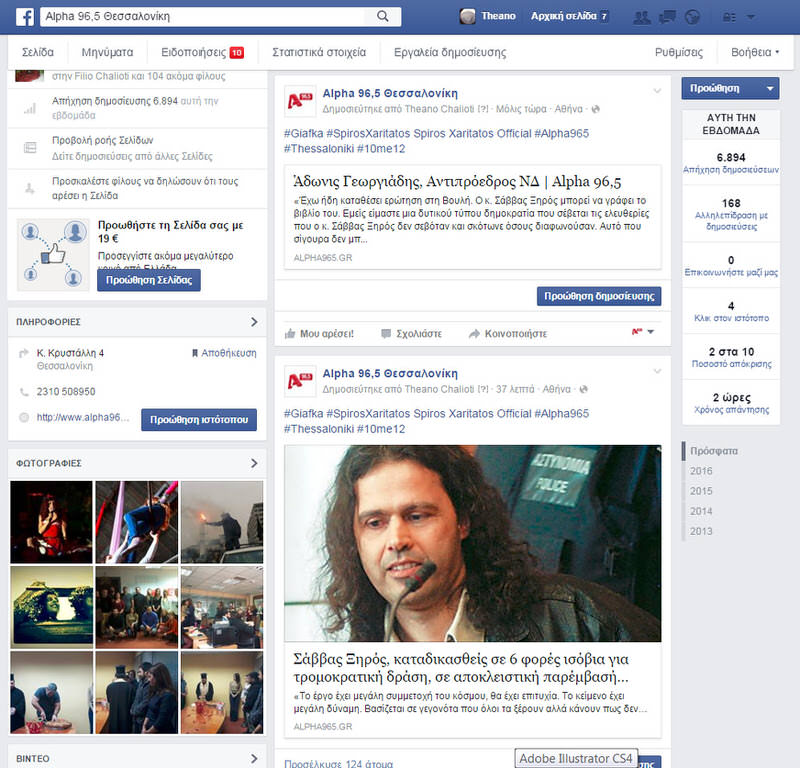Switch to the Μηνύματα tab
The height and width of the screenshot is (768, 800).
click(107, 52)
